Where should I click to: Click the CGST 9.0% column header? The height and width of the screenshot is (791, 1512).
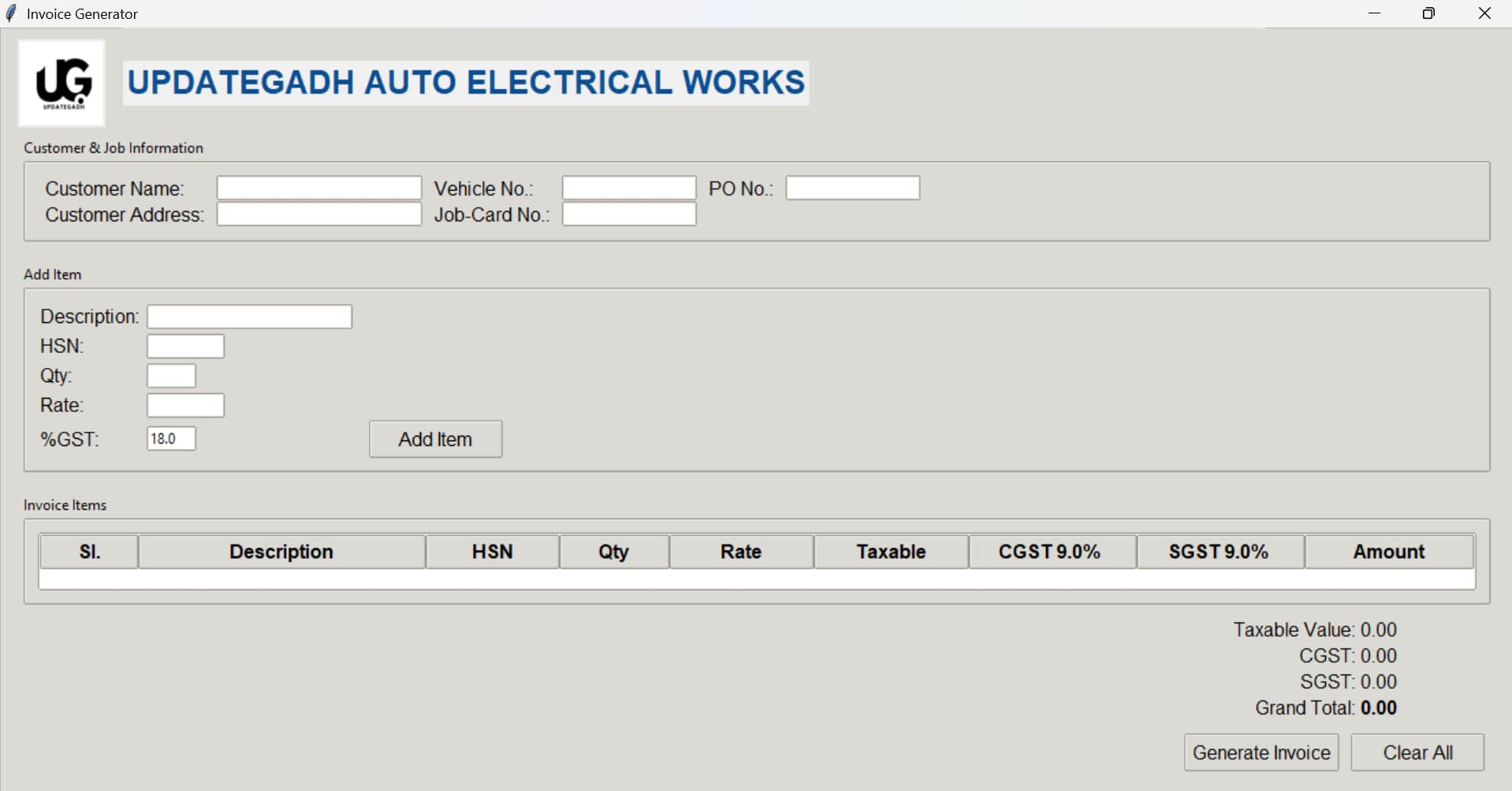point(1051,551)
